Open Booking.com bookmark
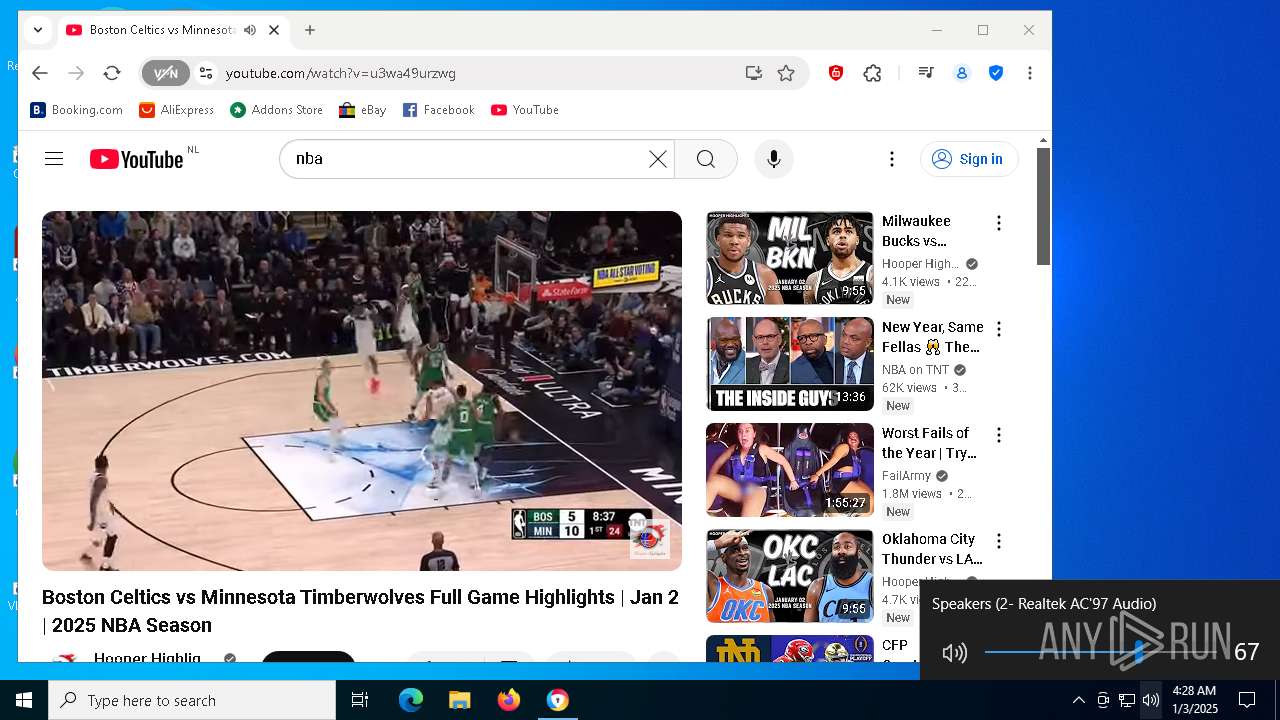This screenshot has width=1280, height=720. tap(77, 110)
